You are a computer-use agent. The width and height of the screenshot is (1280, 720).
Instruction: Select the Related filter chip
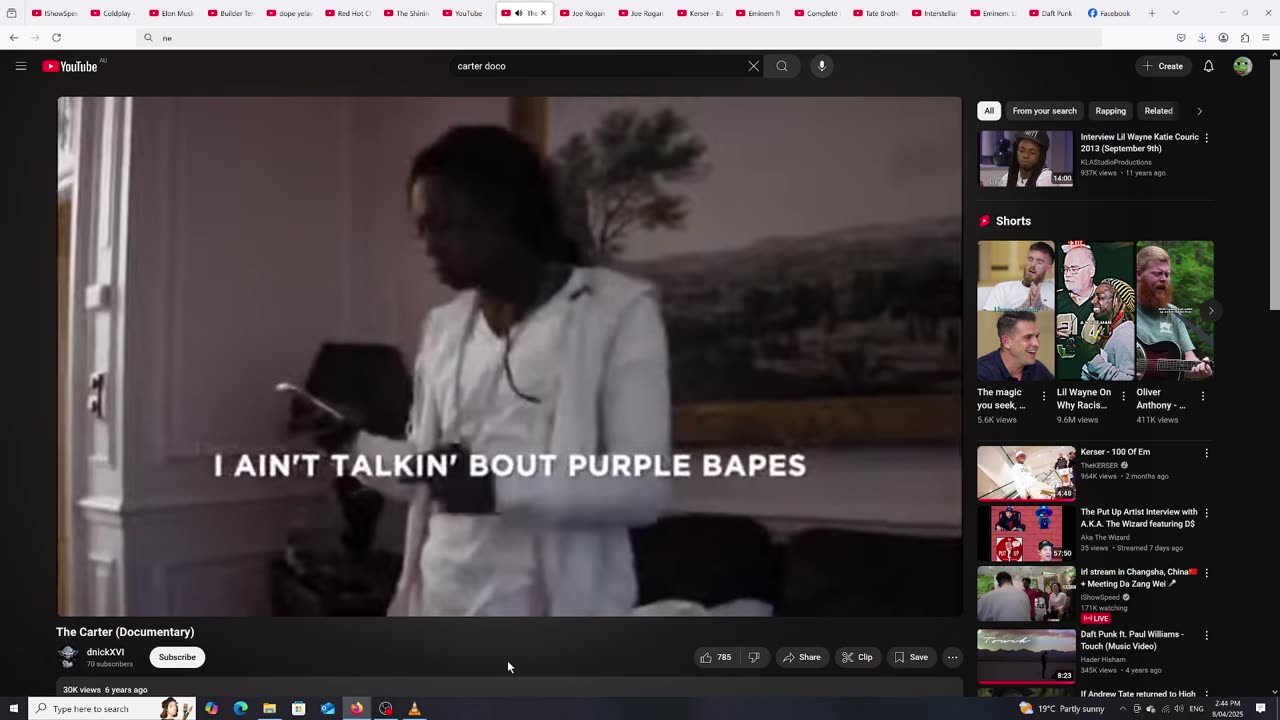[x=1158, y=111]
